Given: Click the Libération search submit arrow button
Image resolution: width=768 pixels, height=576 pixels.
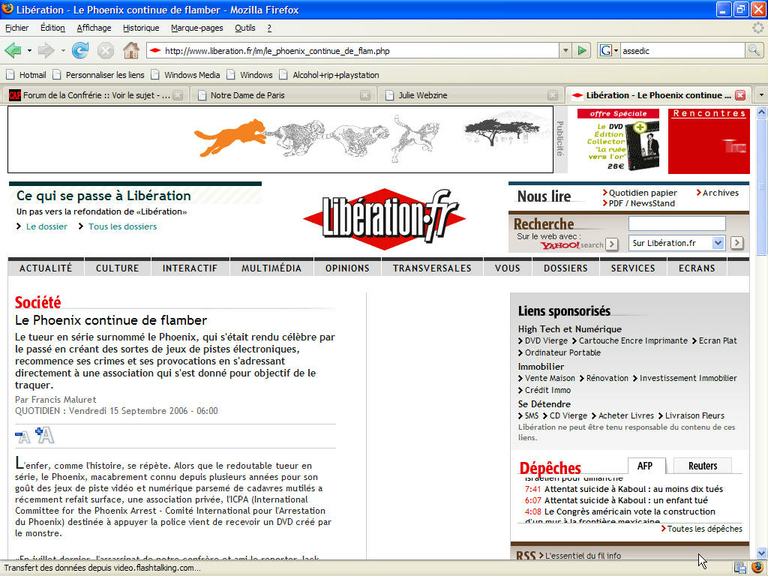Looking at the screenshot, I should click(737, 243).
